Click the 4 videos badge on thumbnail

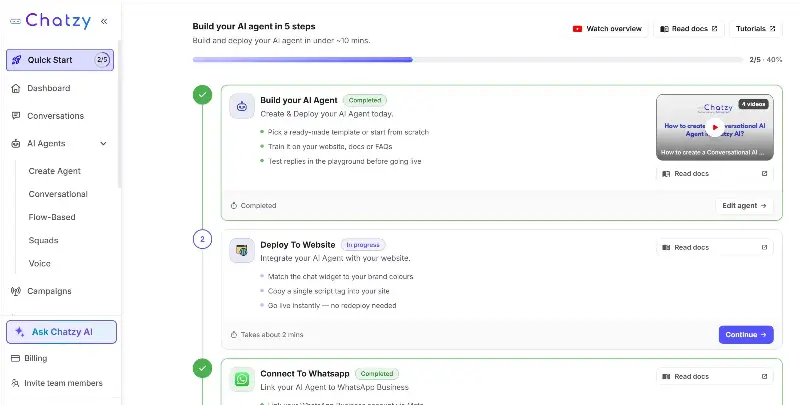754,104
